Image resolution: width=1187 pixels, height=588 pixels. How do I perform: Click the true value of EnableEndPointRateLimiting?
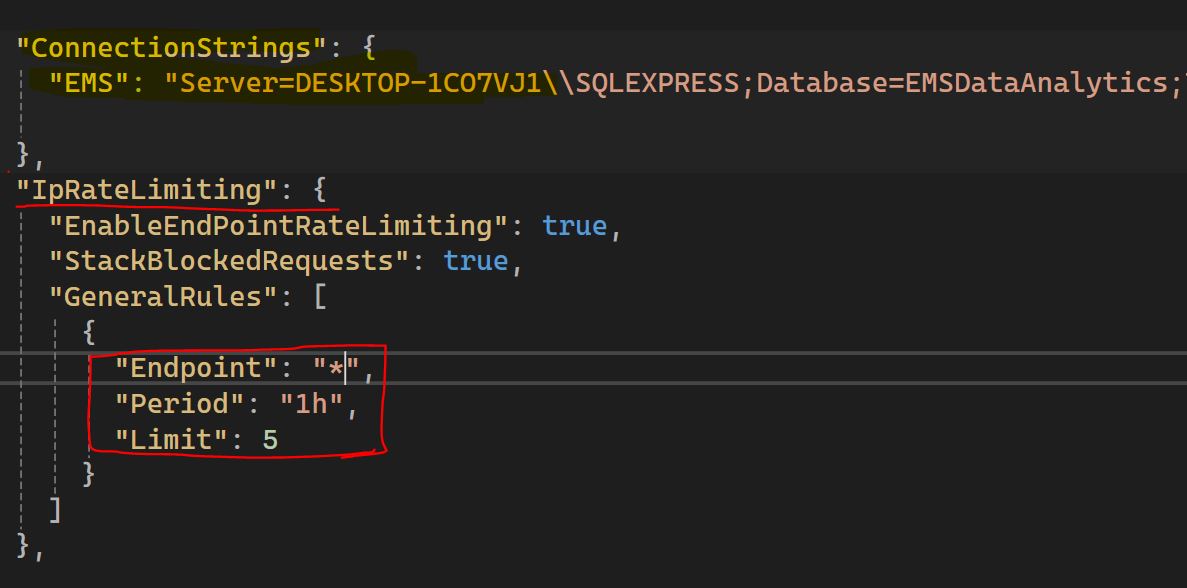coord(574,226)
